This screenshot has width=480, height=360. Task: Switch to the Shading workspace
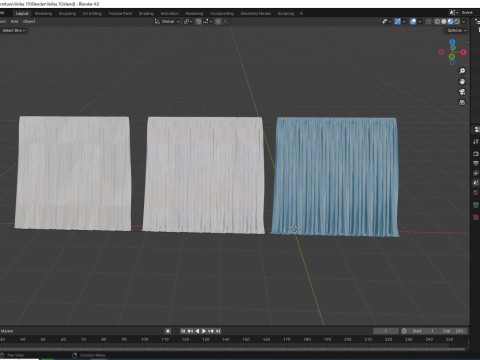146,13
